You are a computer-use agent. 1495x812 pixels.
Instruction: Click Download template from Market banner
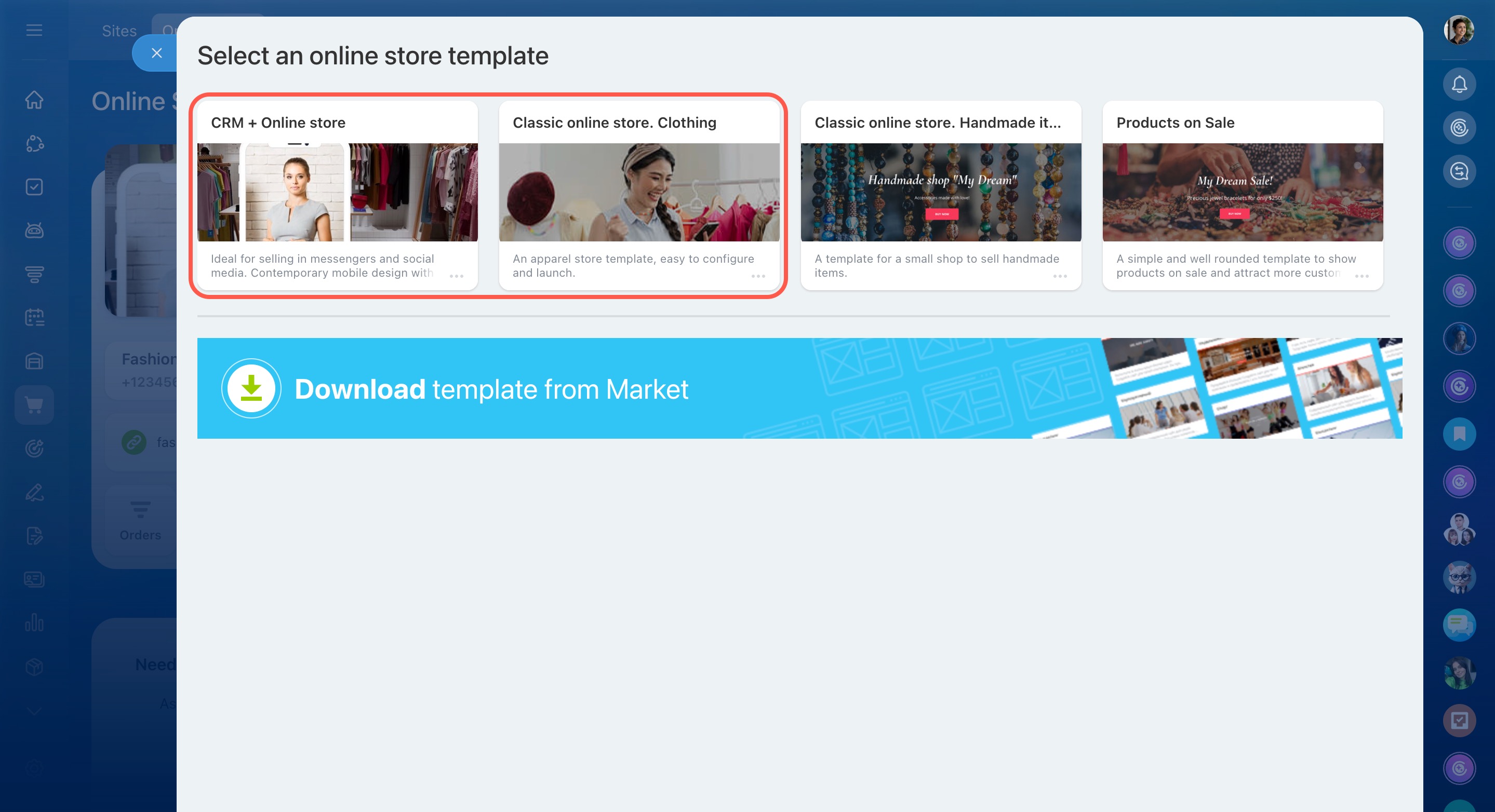pos(799,388)
